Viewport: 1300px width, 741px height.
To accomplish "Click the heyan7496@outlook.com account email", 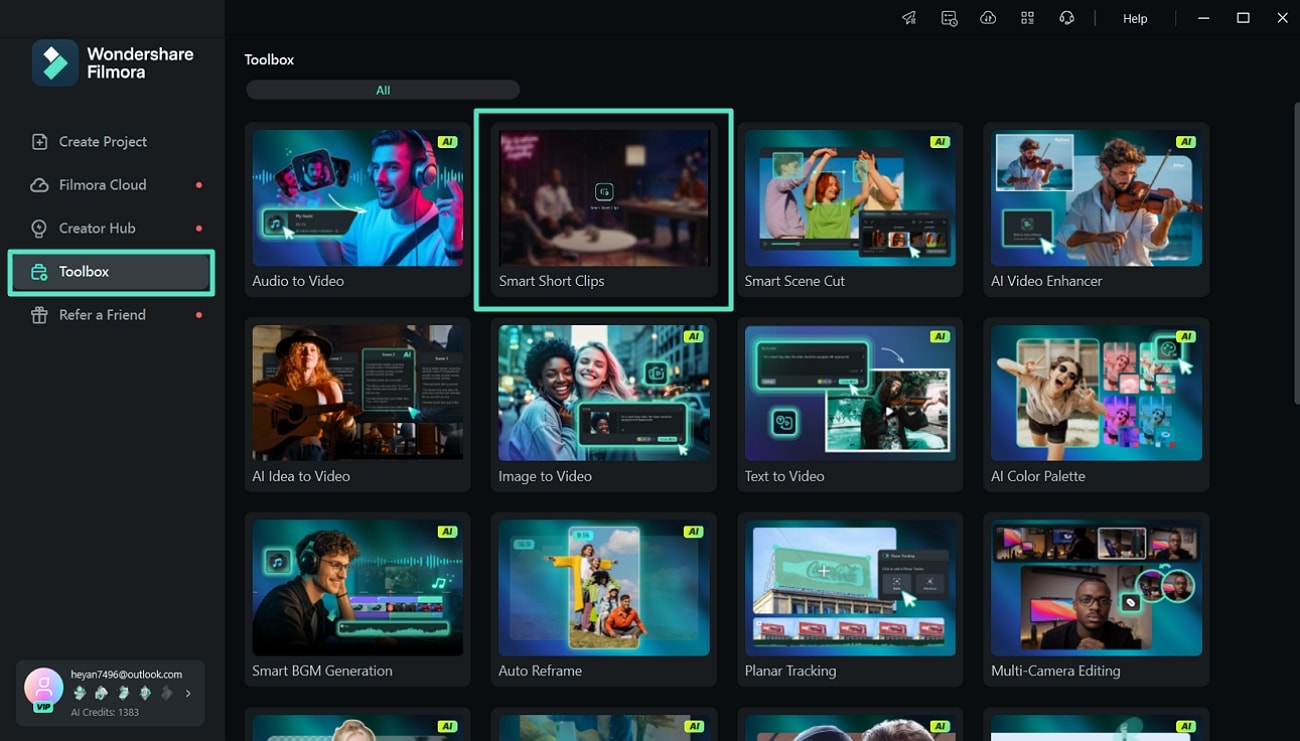I will [126, 674].
